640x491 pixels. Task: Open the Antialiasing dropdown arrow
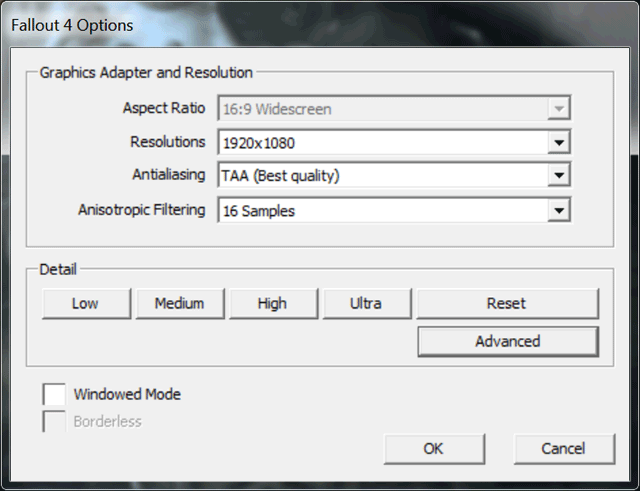(x=559, y=177)
